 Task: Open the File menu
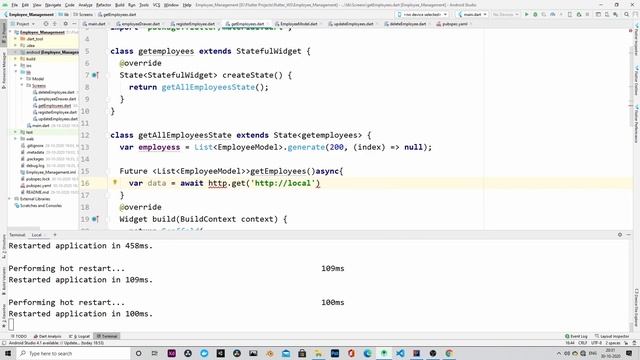[x=14, y=5]
